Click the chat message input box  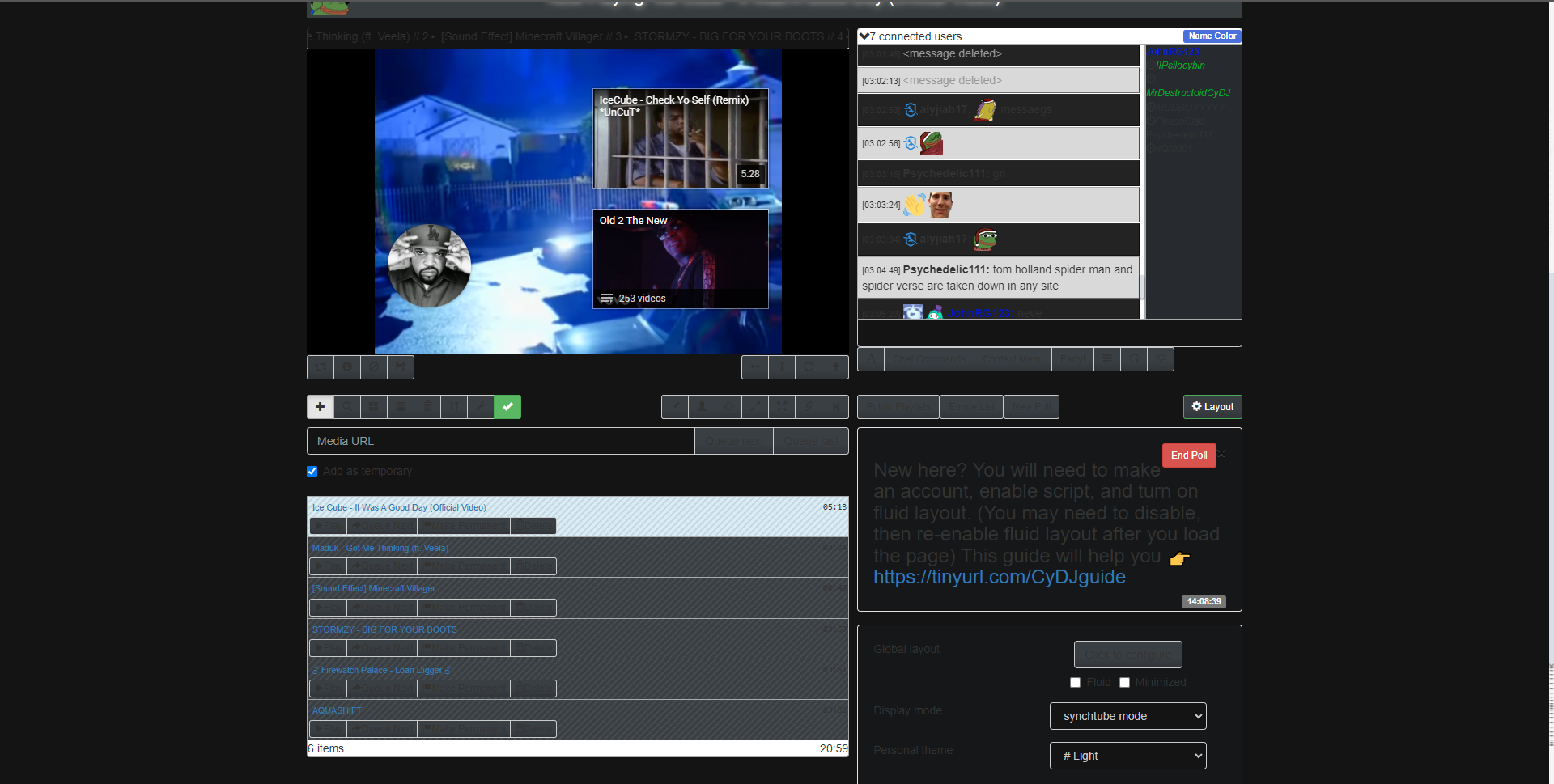pyautogui.click(x=1049, y=333)
